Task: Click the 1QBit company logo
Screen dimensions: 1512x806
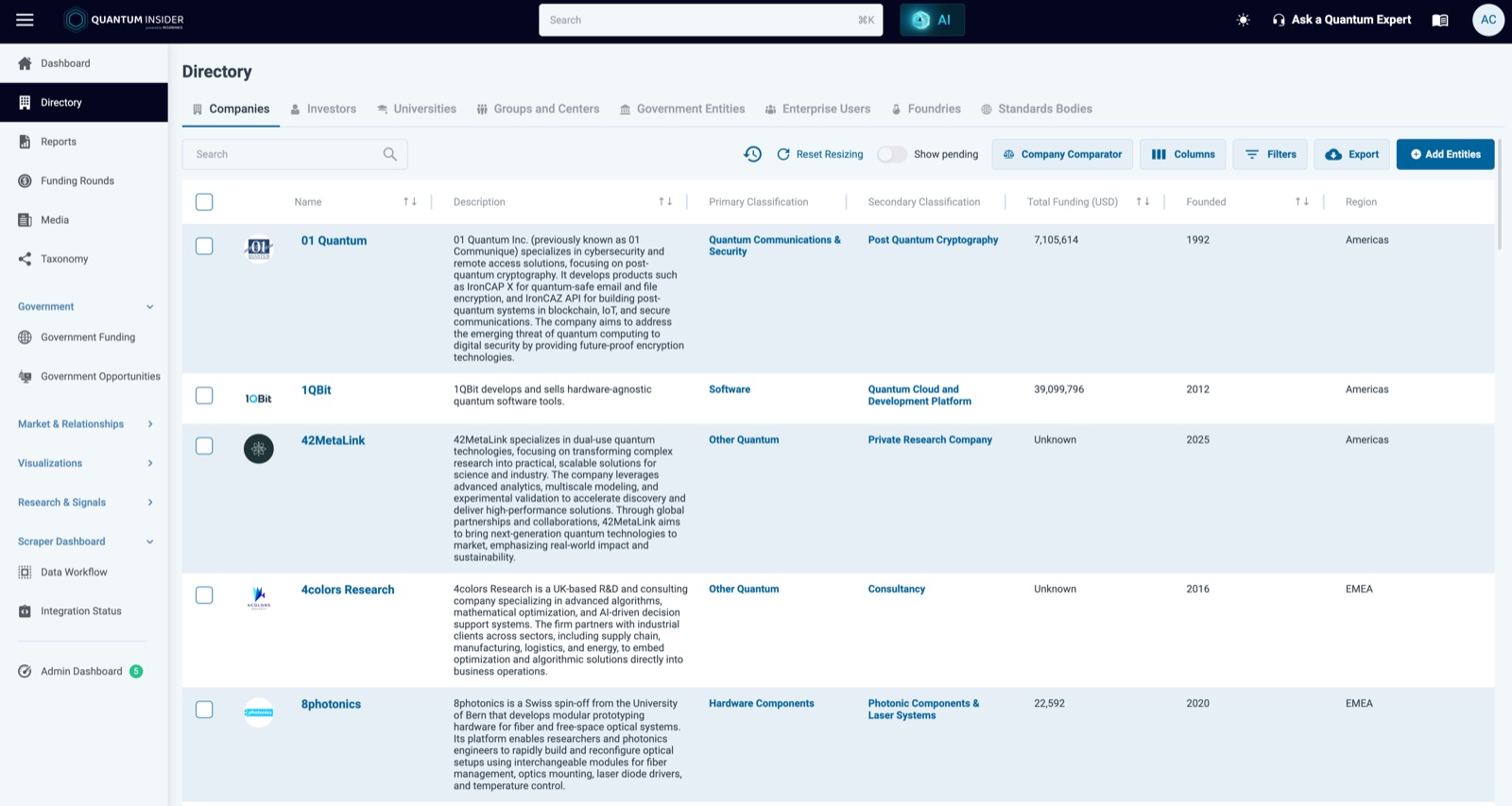Action: [258, 399]
